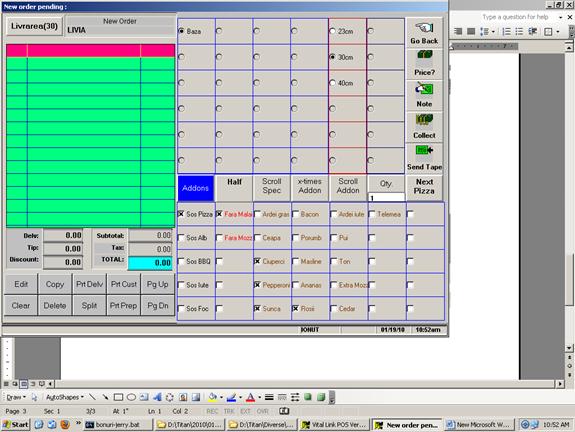The width and height of the screenshot is (575, 432).
Task: Click the Prt Delv button
Action: point(89,284)
